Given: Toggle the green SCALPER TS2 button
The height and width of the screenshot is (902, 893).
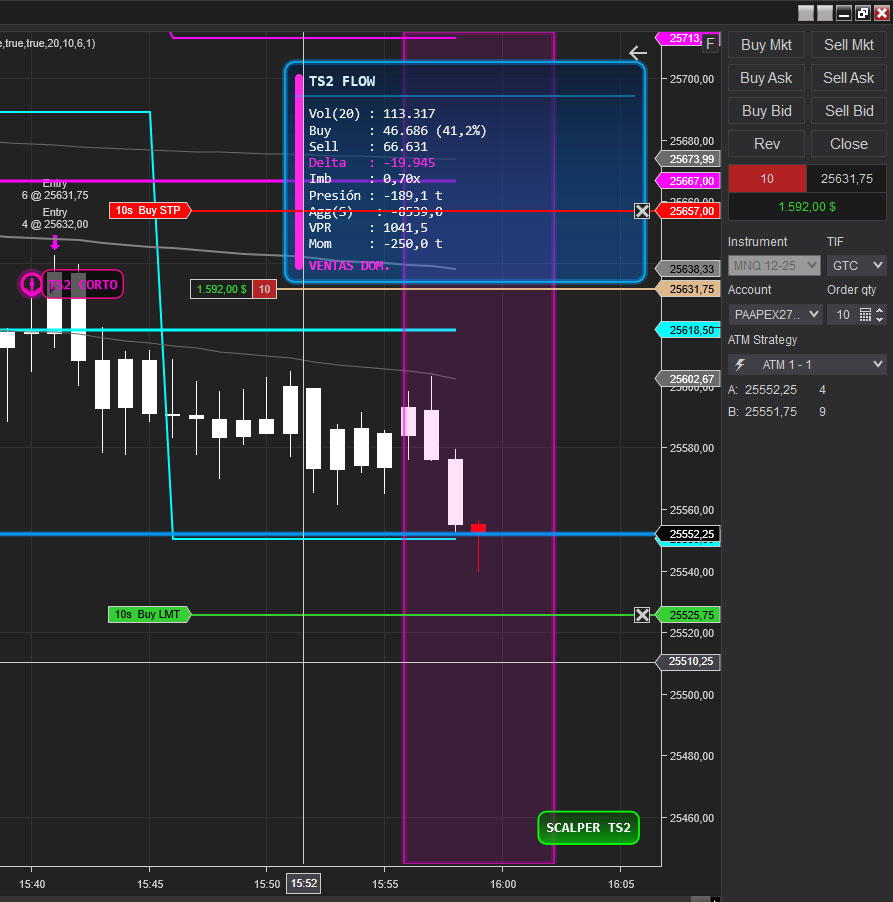Looking at the screenshot, I should pos(588,828).
